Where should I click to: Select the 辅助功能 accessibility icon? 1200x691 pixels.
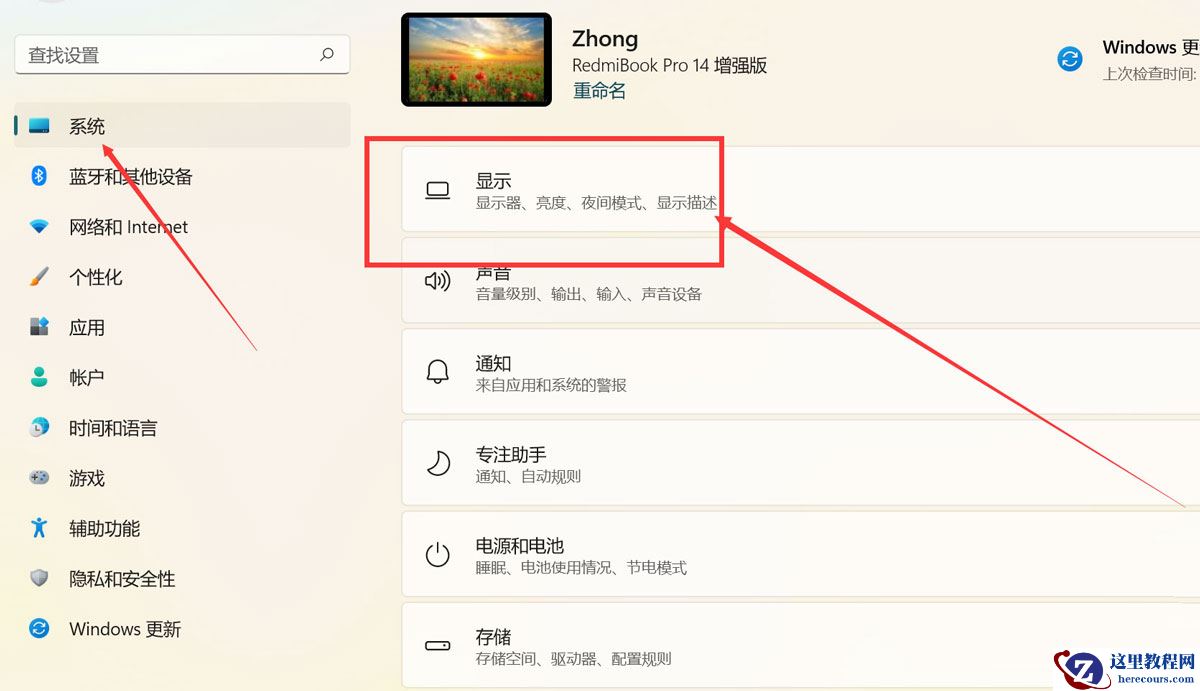[38, 528]
